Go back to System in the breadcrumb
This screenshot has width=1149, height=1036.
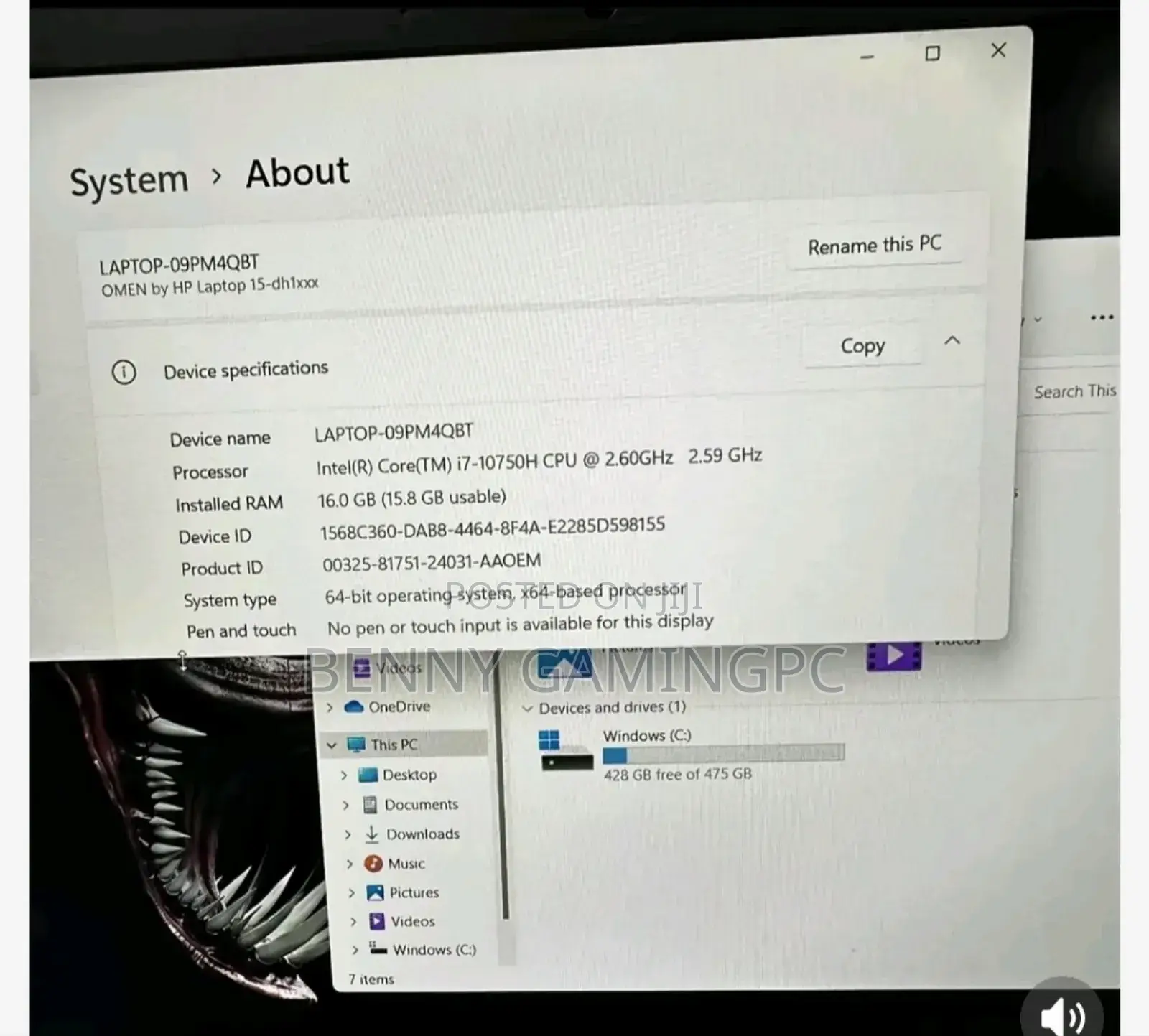pyautogui.click(x=129, y=180)
